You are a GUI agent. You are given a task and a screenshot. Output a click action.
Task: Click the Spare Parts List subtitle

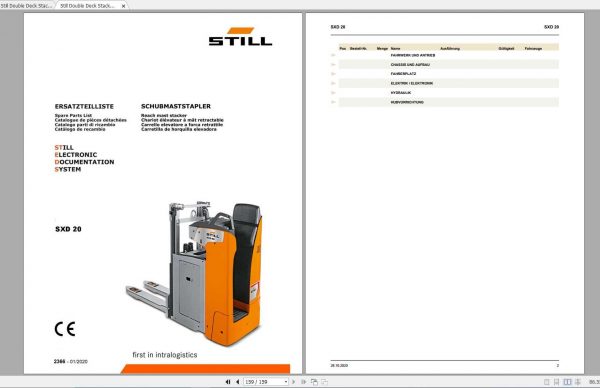click(x=73, y=116)
